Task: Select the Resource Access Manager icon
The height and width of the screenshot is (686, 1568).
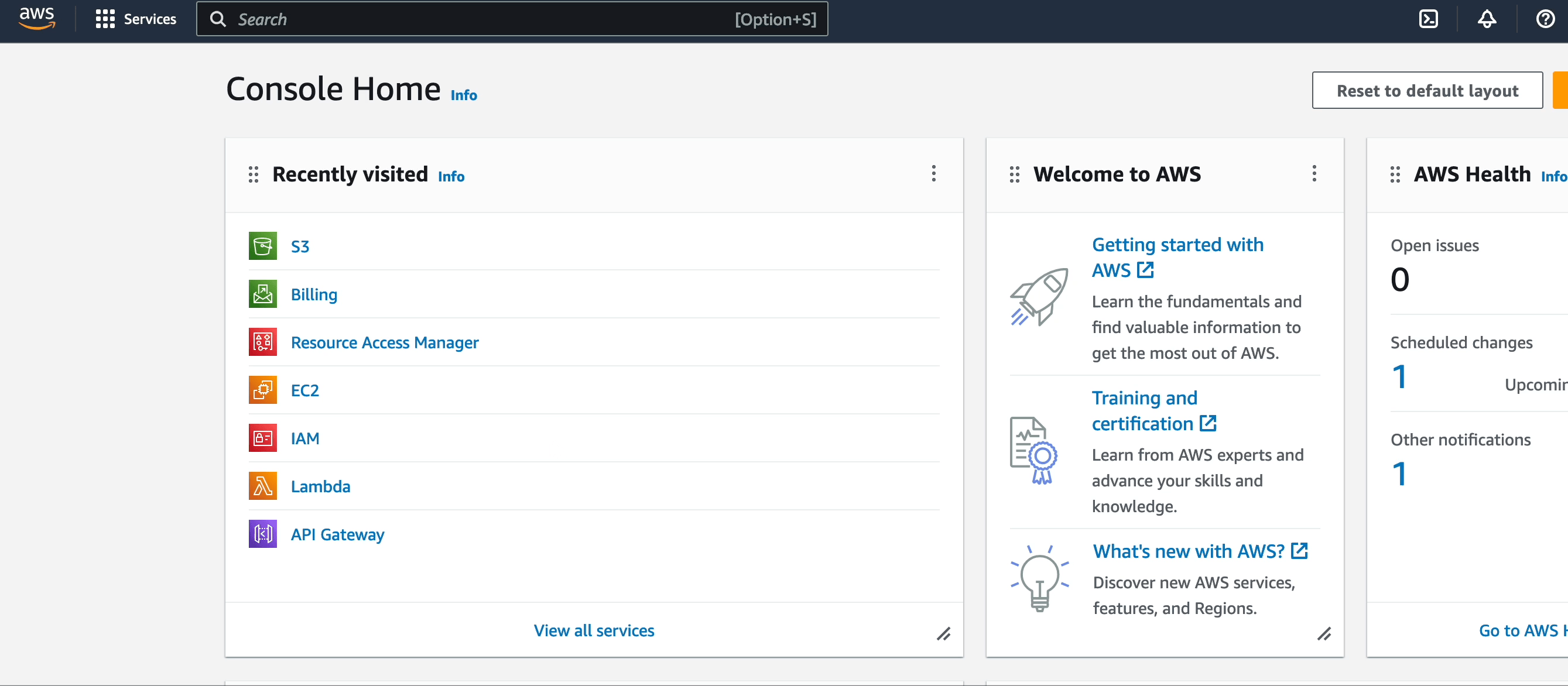Action: [x=262, y=342]
